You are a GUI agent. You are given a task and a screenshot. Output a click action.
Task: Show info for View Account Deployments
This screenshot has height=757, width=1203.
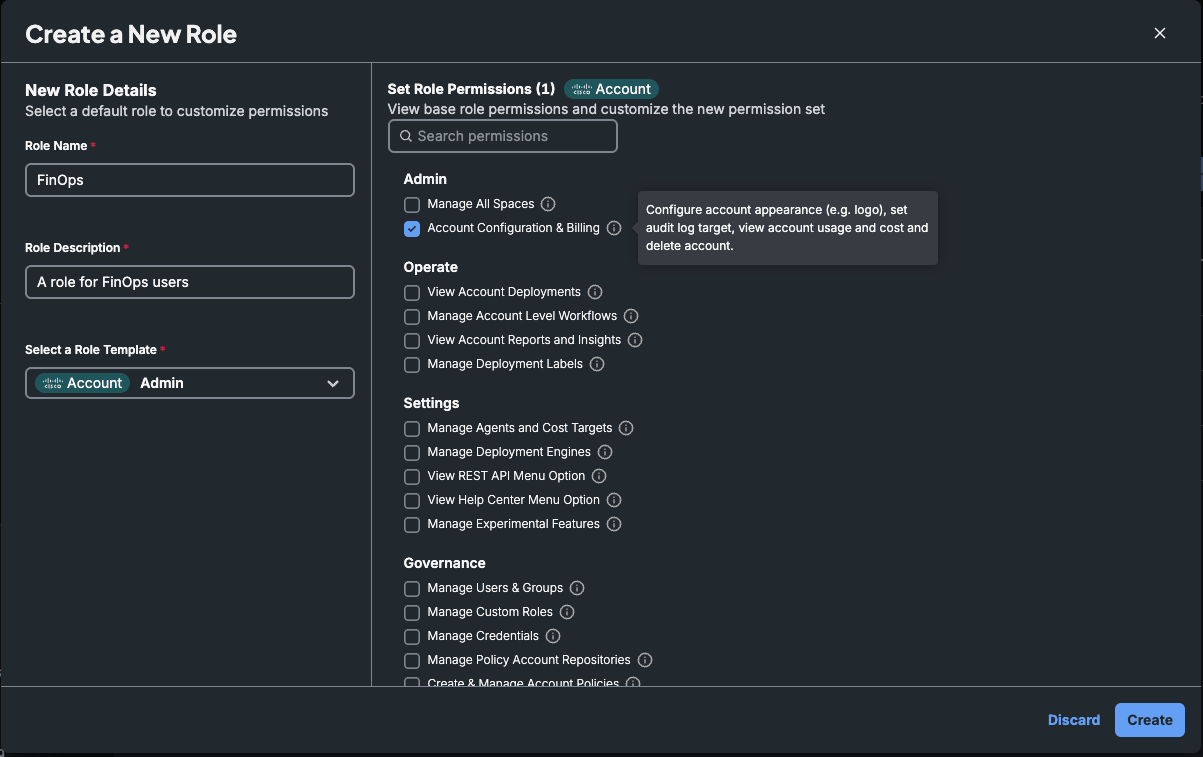[595, 292]
